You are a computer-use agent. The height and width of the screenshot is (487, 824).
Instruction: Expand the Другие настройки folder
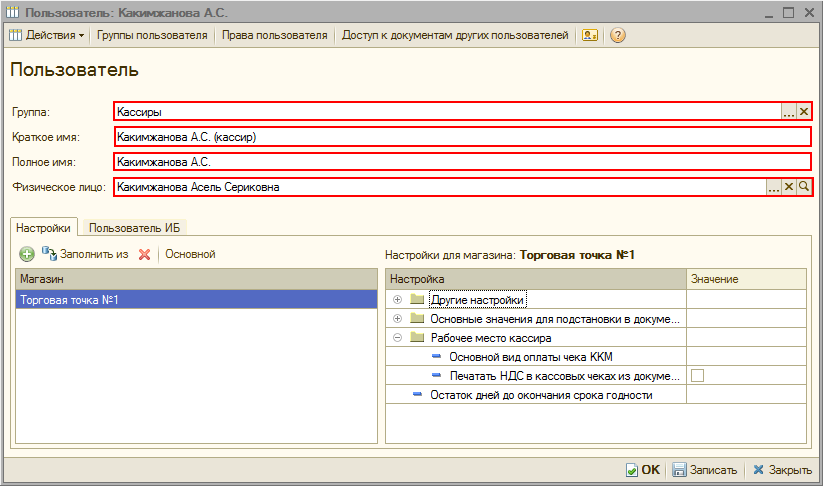click(x=398, y=299)
